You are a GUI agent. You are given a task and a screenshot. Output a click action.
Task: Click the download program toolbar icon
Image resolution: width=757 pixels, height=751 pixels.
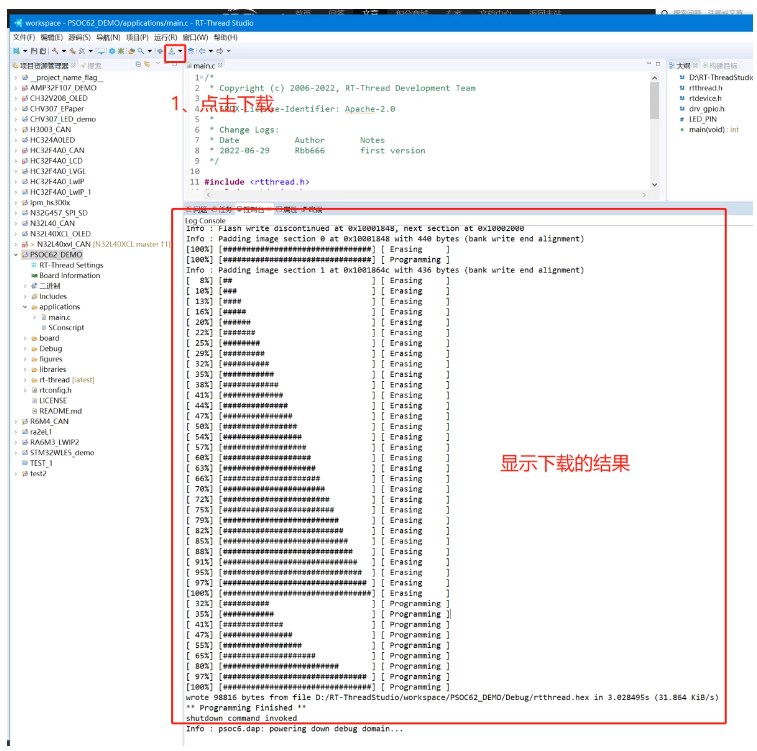pos(171,51)
